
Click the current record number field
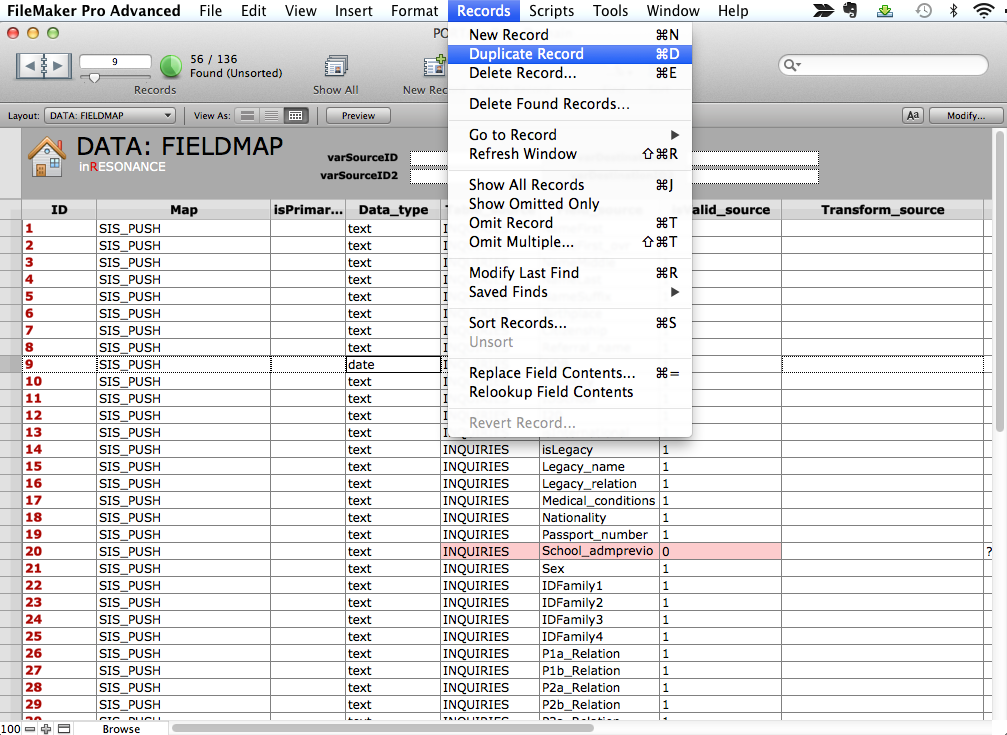pos(115,62)
